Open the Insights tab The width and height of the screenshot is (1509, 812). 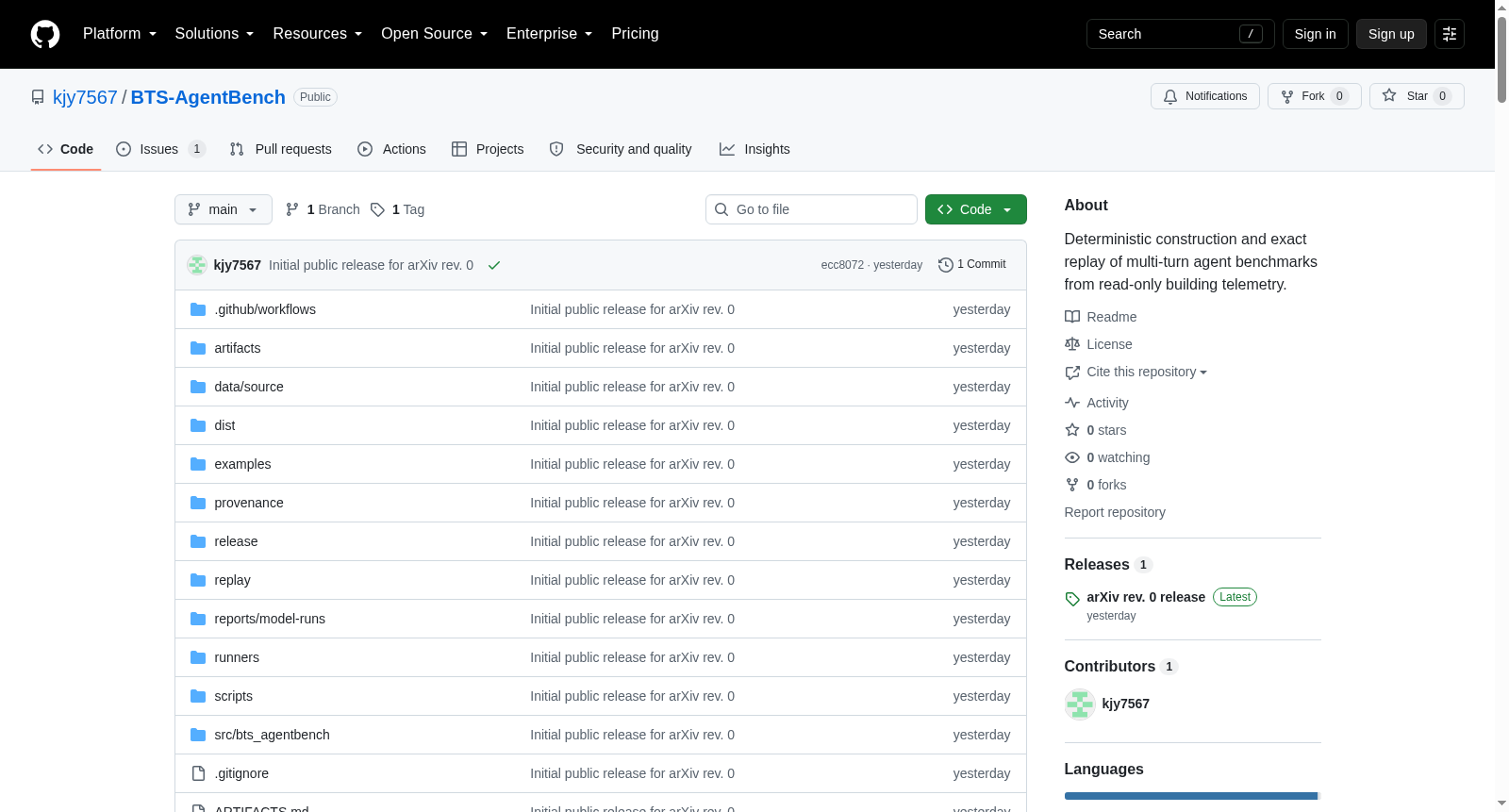[754, 149]
